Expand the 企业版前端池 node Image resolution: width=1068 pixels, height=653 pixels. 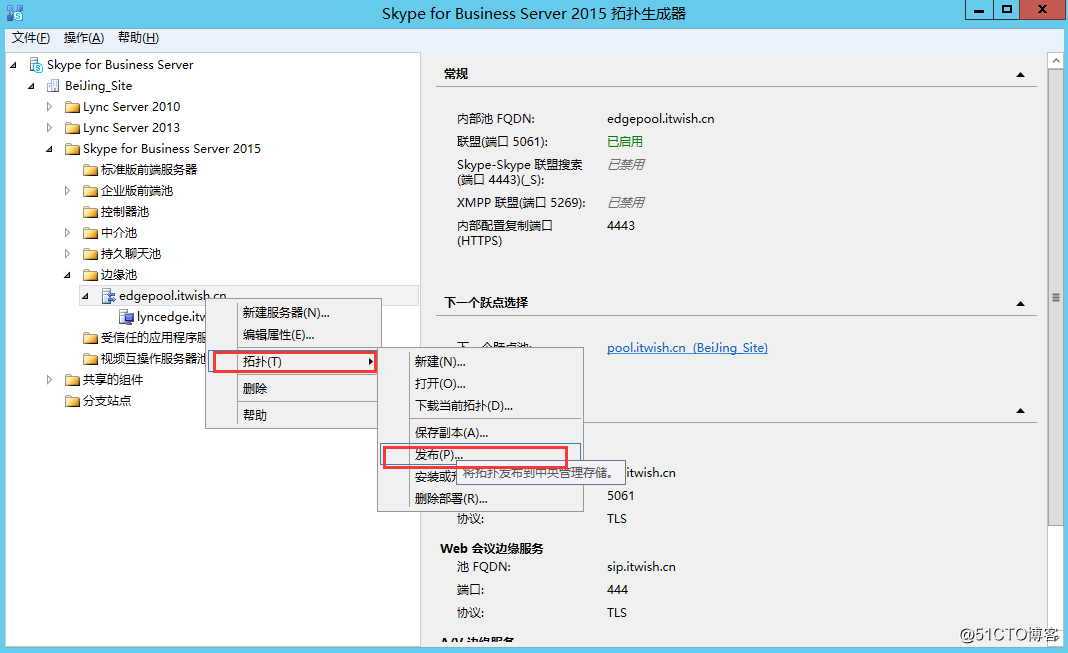click(x=67, y=191)
